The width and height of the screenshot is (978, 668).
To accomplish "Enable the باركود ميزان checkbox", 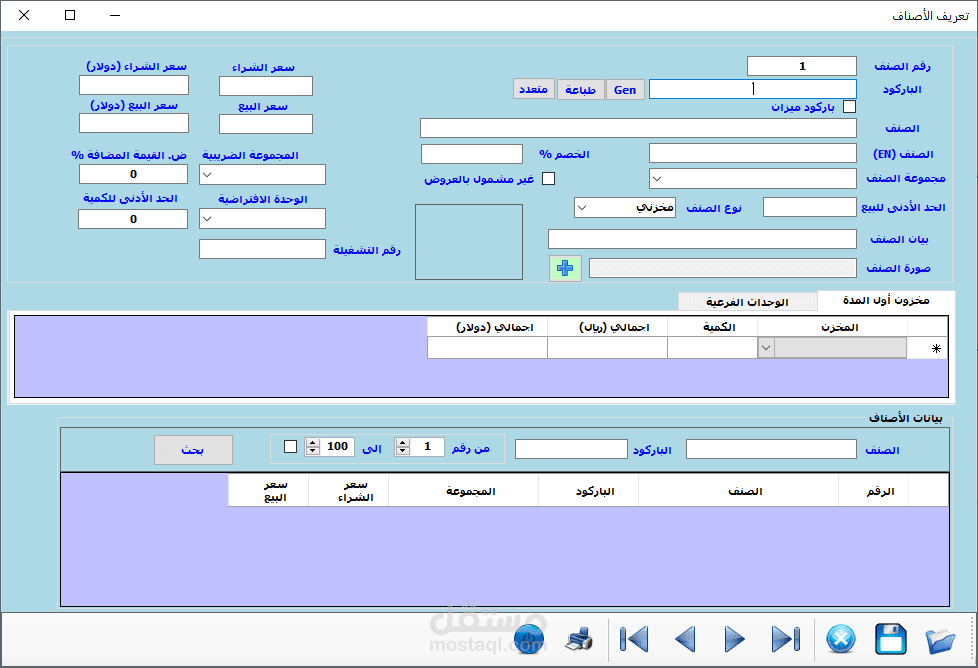I will click(x=849, y=107).
